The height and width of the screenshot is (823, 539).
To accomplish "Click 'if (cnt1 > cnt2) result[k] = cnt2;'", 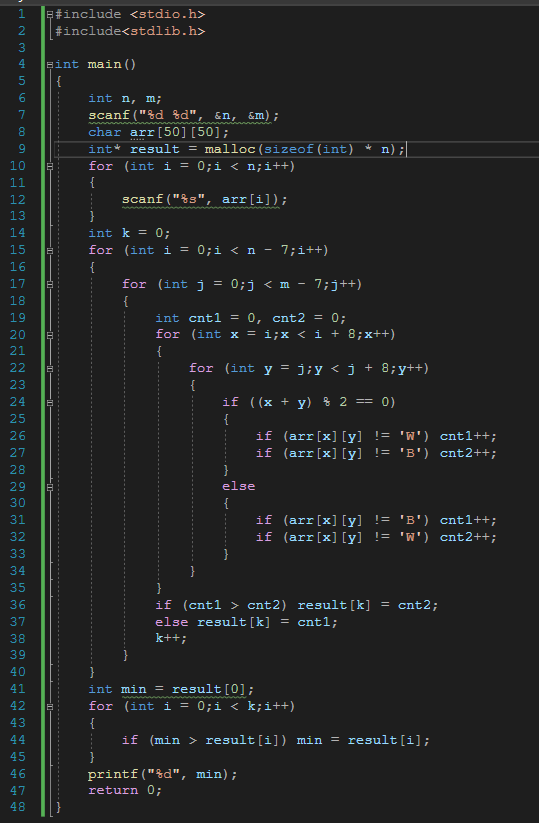I will [x=297, y=605].
